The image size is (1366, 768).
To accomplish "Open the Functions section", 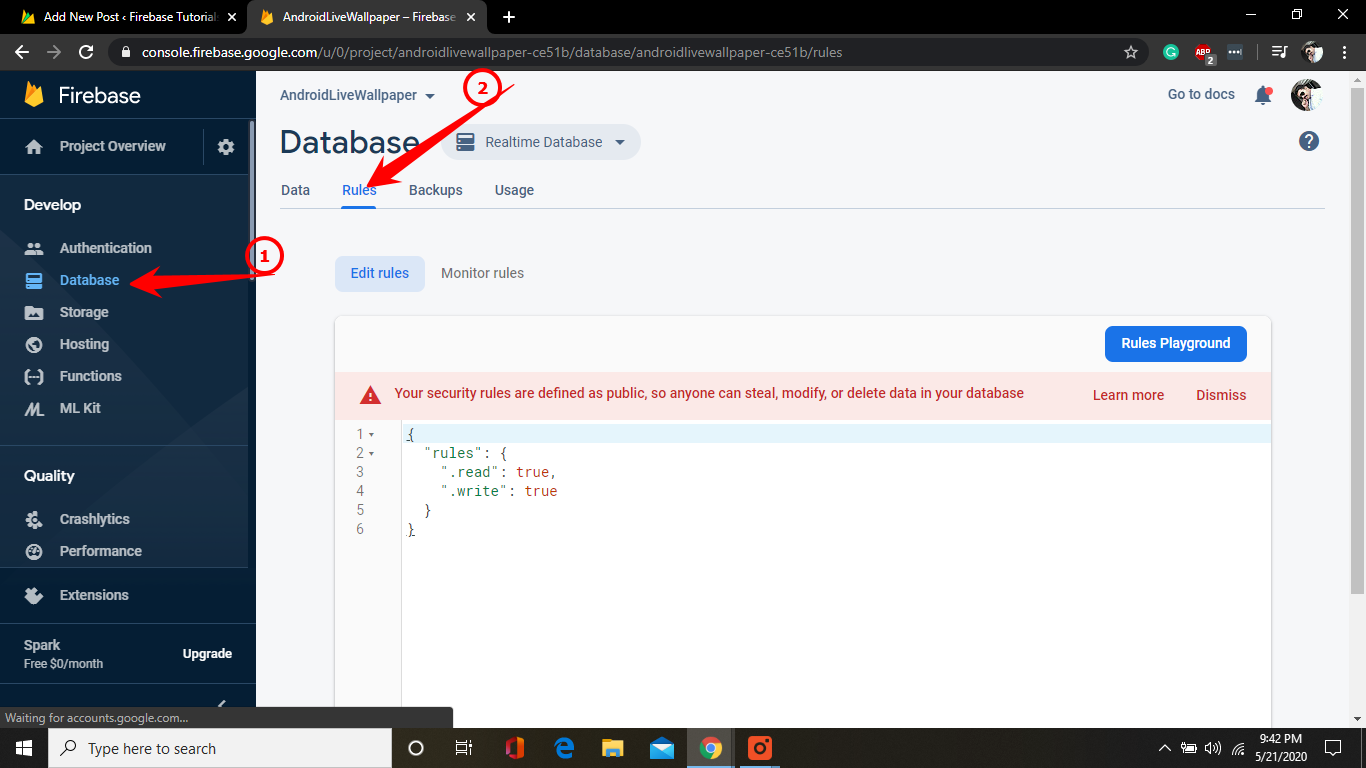I will (x=89, y=376).
